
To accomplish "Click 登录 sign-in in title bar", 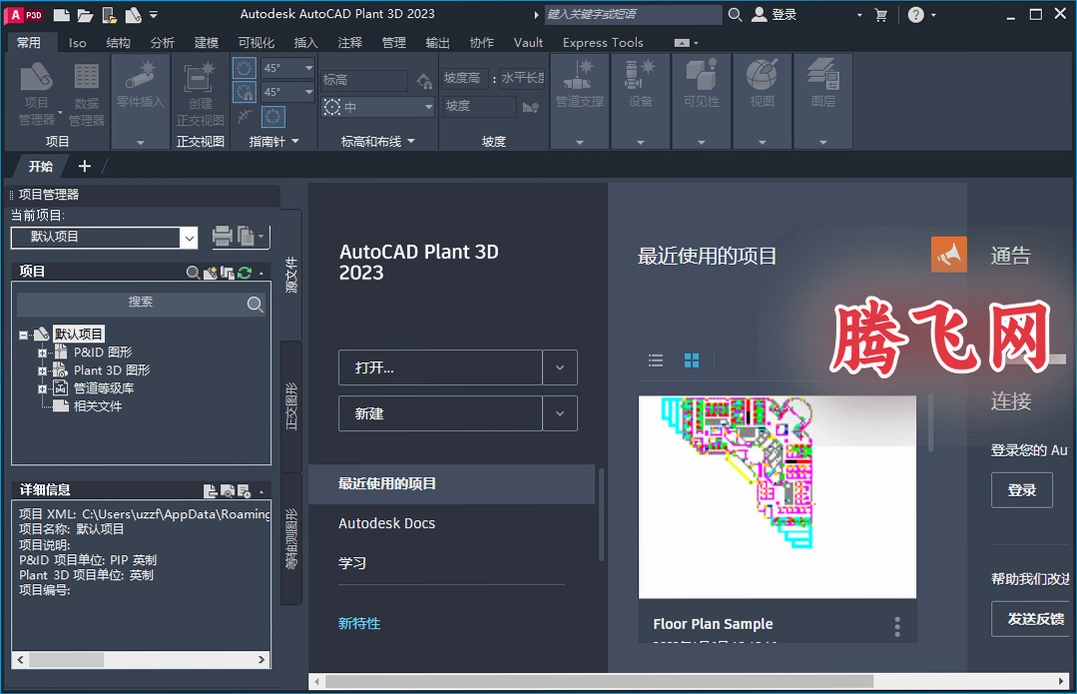I will pos(774,14).
